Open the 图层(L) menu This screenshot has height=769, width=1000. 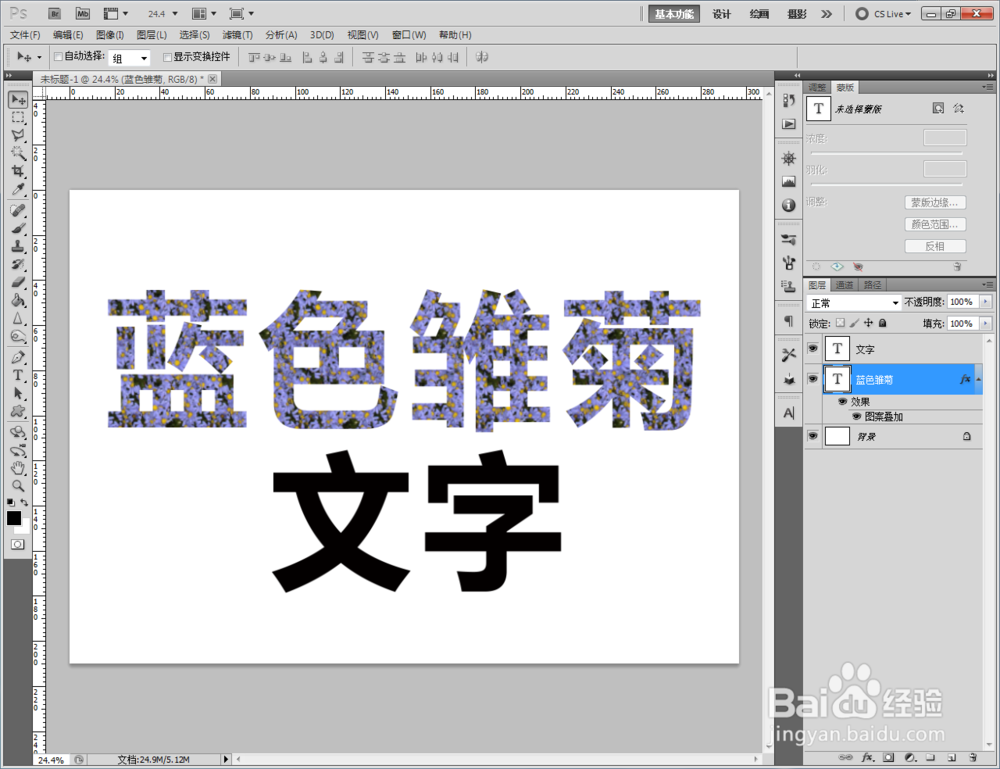[152, 35]
